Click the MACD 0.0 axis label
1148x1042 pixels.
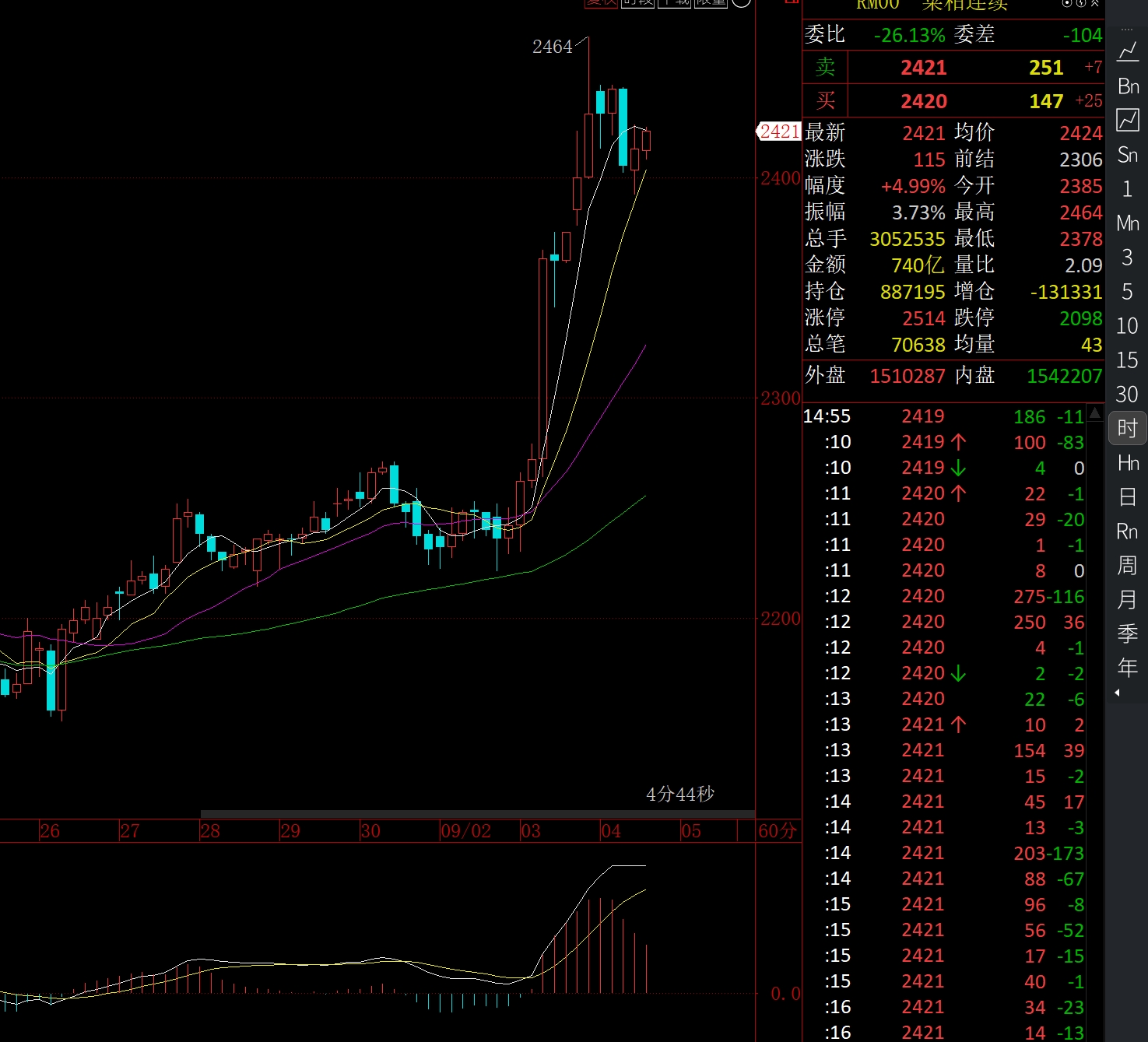click(785, 993)
